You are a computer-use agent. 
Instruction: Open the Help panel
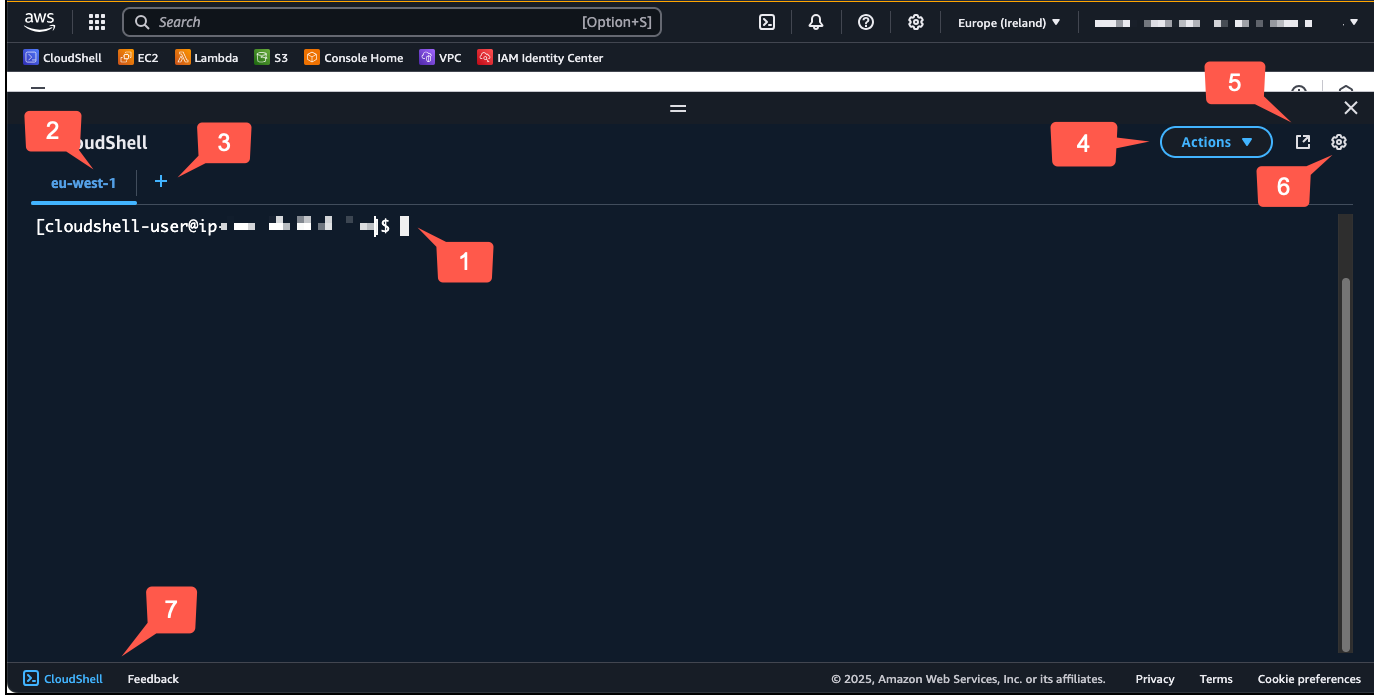[x=866, y=21]
